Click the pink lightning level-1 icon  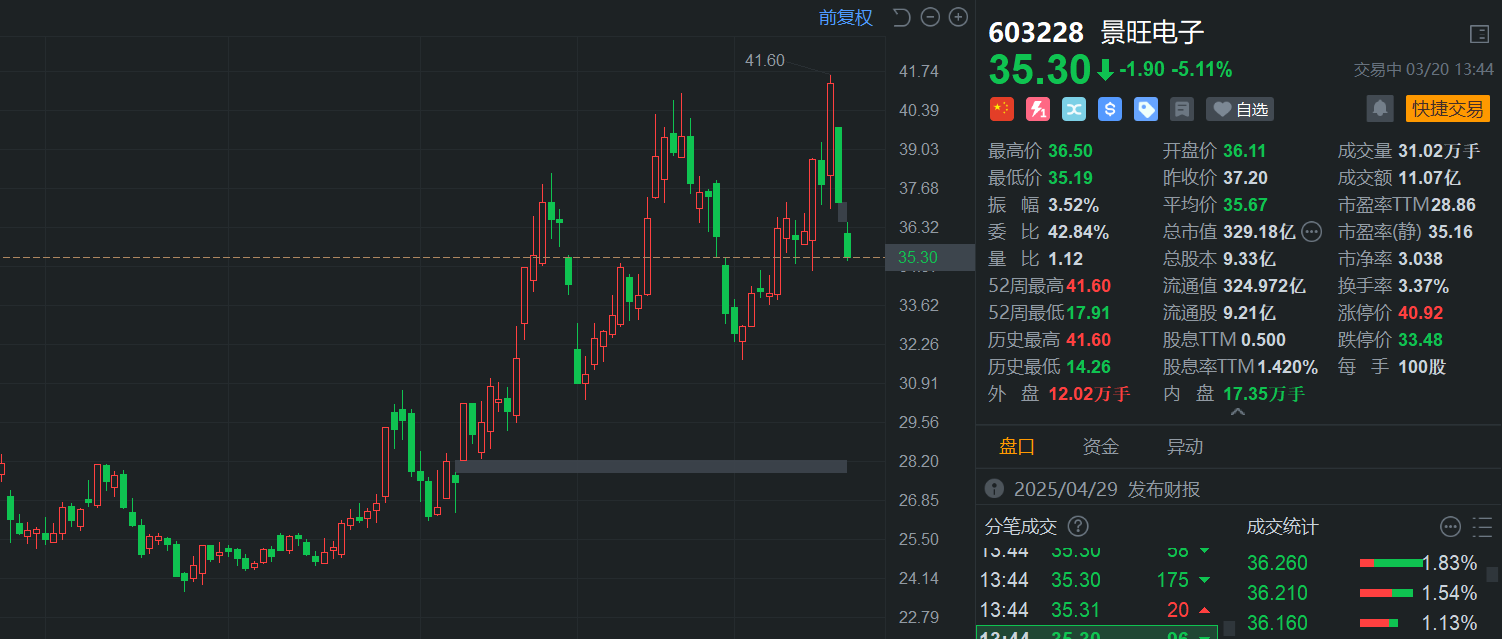(1038, 109)
